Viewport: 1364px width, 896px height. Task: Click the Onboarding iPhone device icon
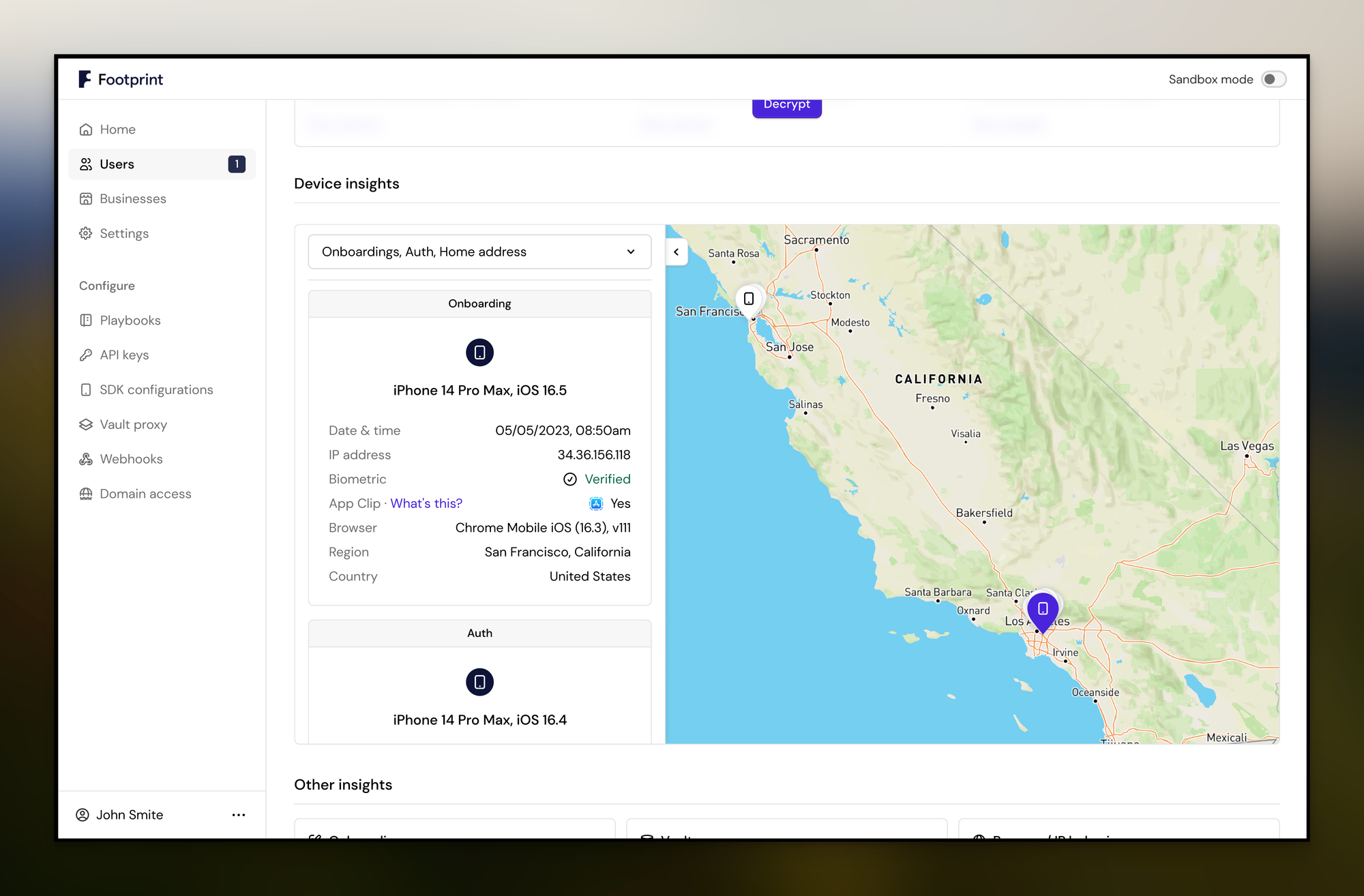click(x=479, y=353)
